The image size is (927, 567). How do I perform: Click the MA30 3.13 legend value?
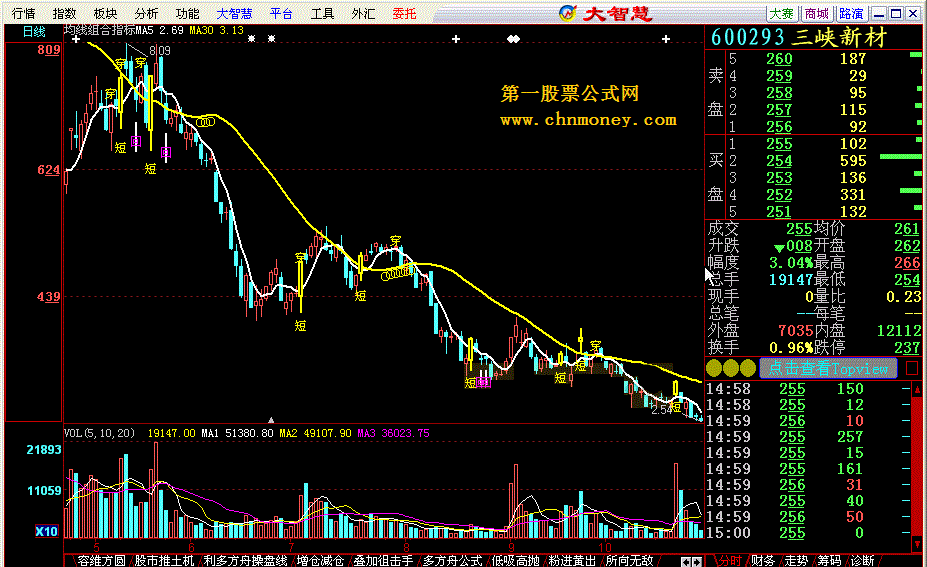(216, 30)
